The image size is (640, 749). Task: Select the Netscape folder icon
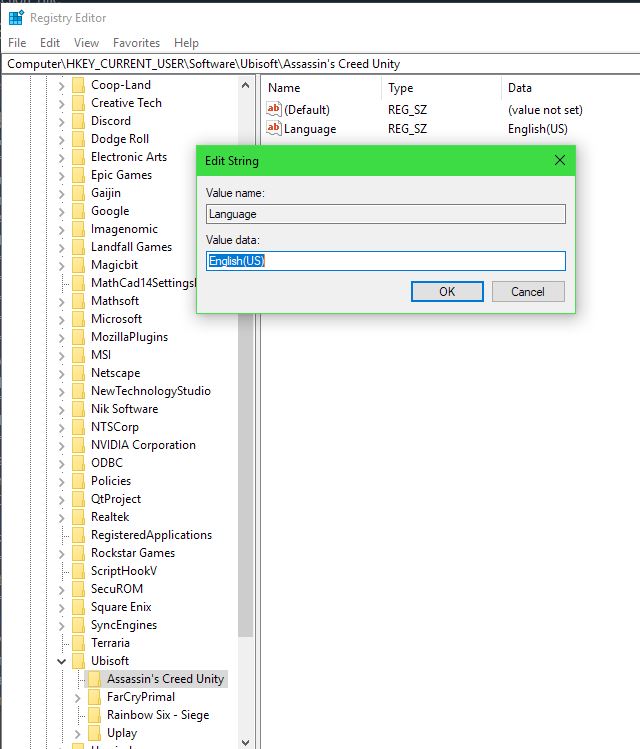coord(78,373)
